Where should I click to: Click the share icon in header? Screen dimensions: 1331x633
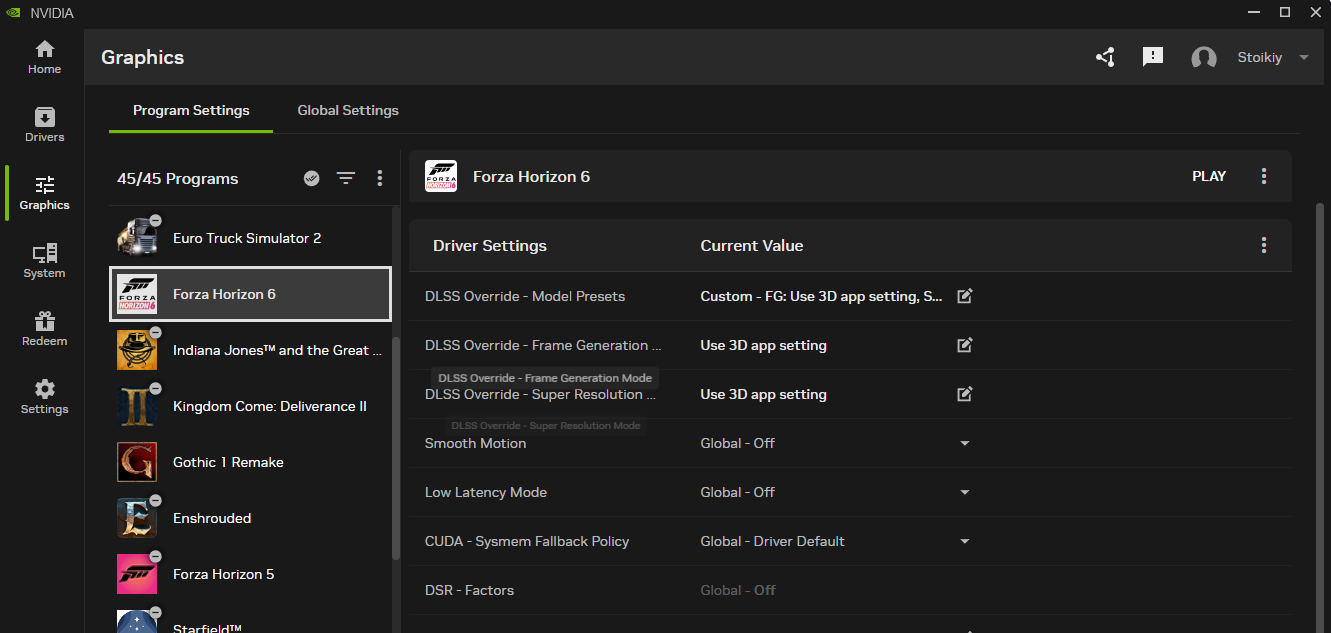1105,57
